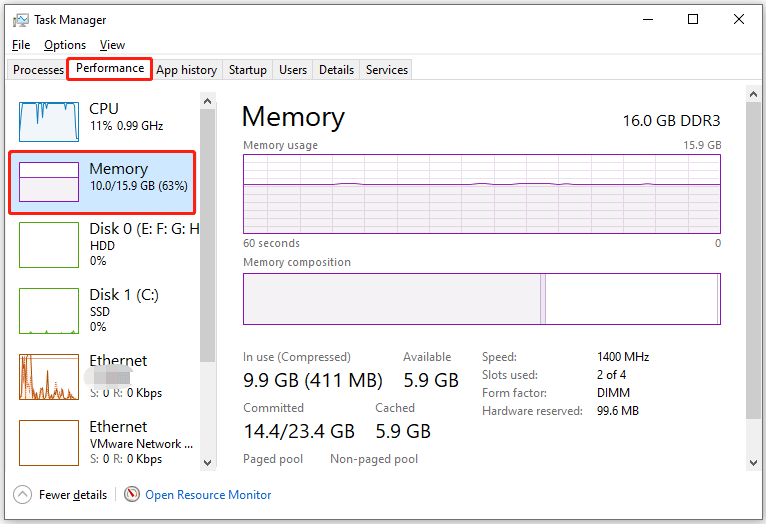Click the Disk 1 (C:) label

point(124,294)
